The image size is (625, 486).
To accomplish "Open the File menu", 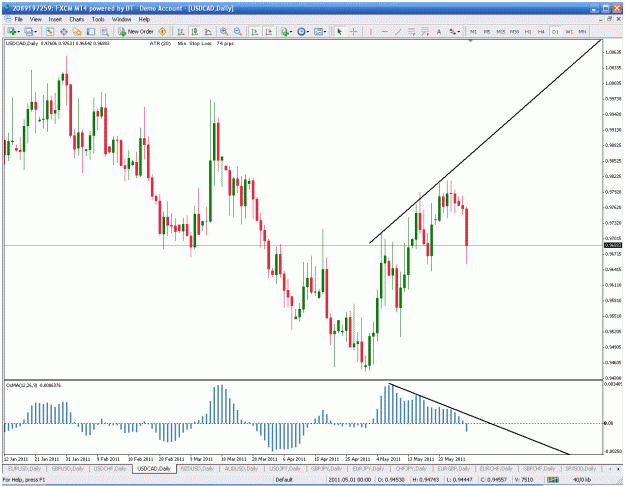I will pos(18,19).
